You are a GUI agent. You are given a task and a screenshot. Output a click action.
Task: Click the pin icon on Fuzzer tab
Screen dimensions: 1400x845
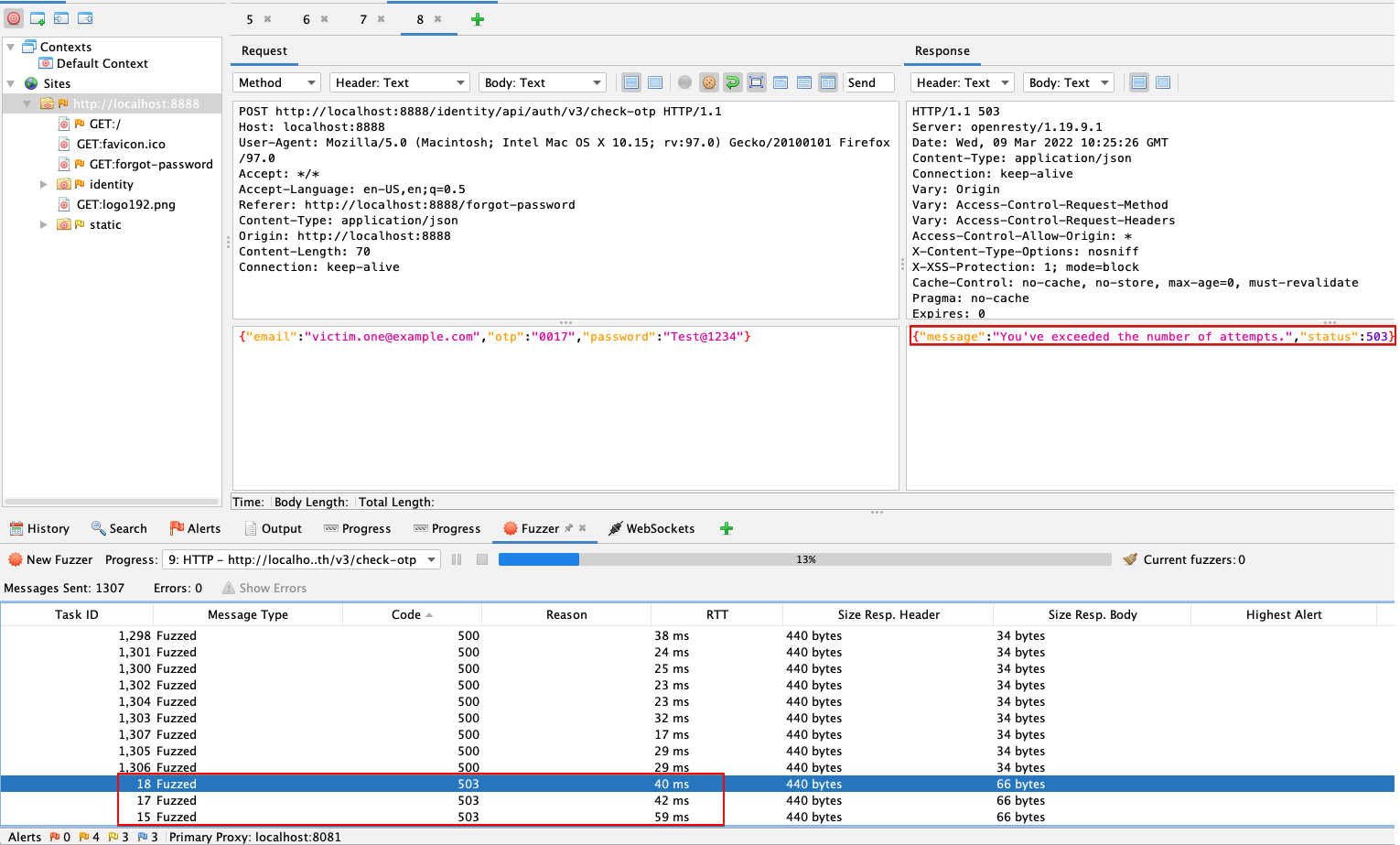[569, 528]
